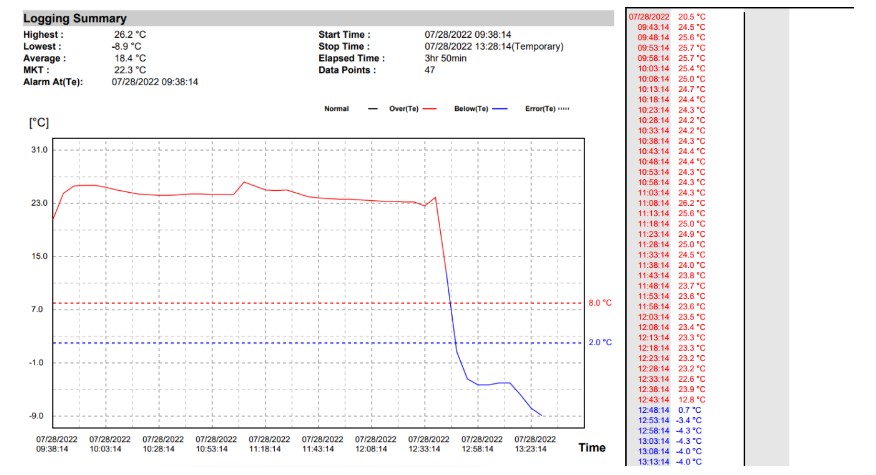Click the [°C] axis unit label
This screenshot has height=475, width=876.
(39, 122)
